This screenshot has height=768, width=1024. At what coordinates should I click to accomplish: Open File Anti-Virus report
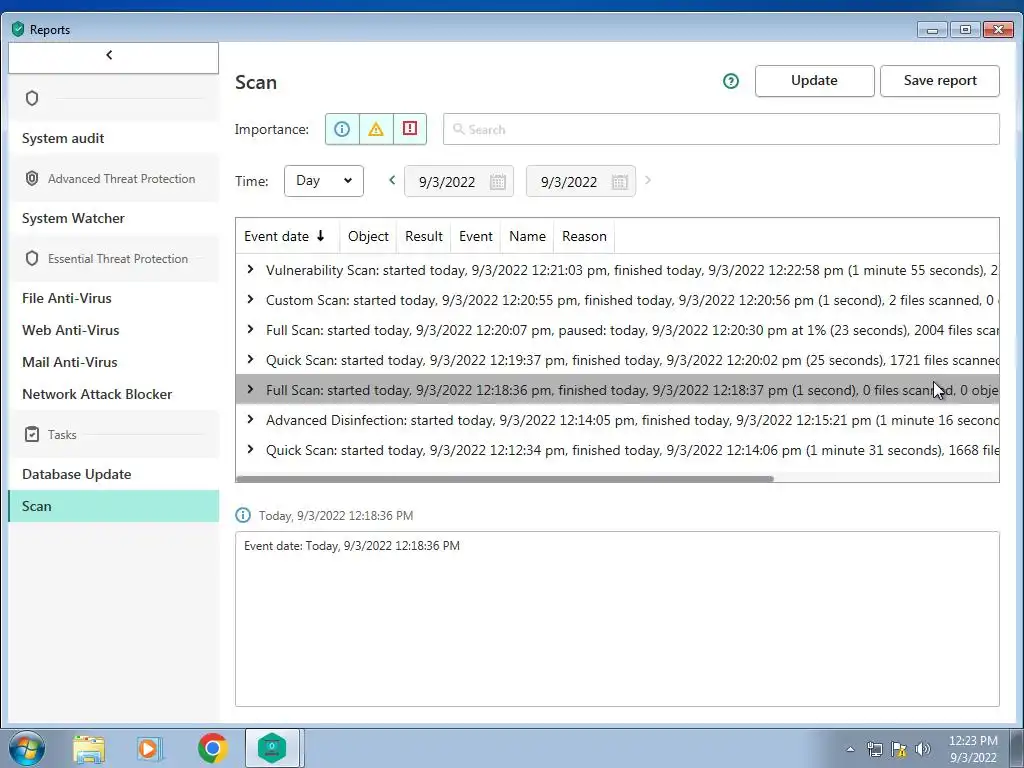coord(67,298)
